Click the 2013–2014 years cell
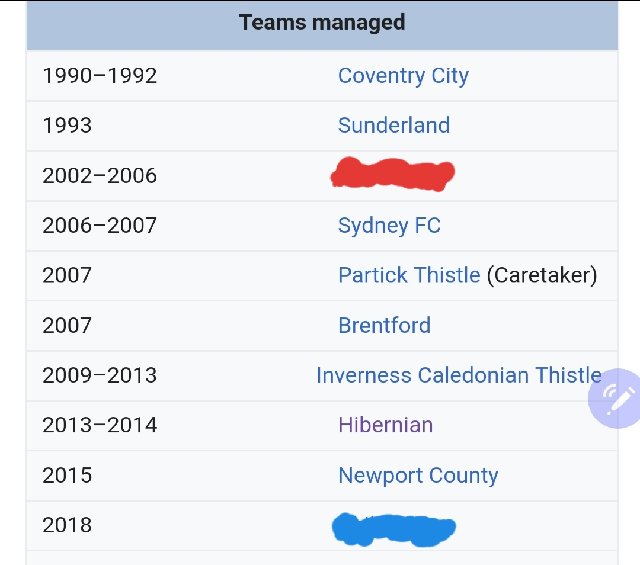Image resolution: width=640 pixels, height=565 pixels. click(x=100, y=425)
